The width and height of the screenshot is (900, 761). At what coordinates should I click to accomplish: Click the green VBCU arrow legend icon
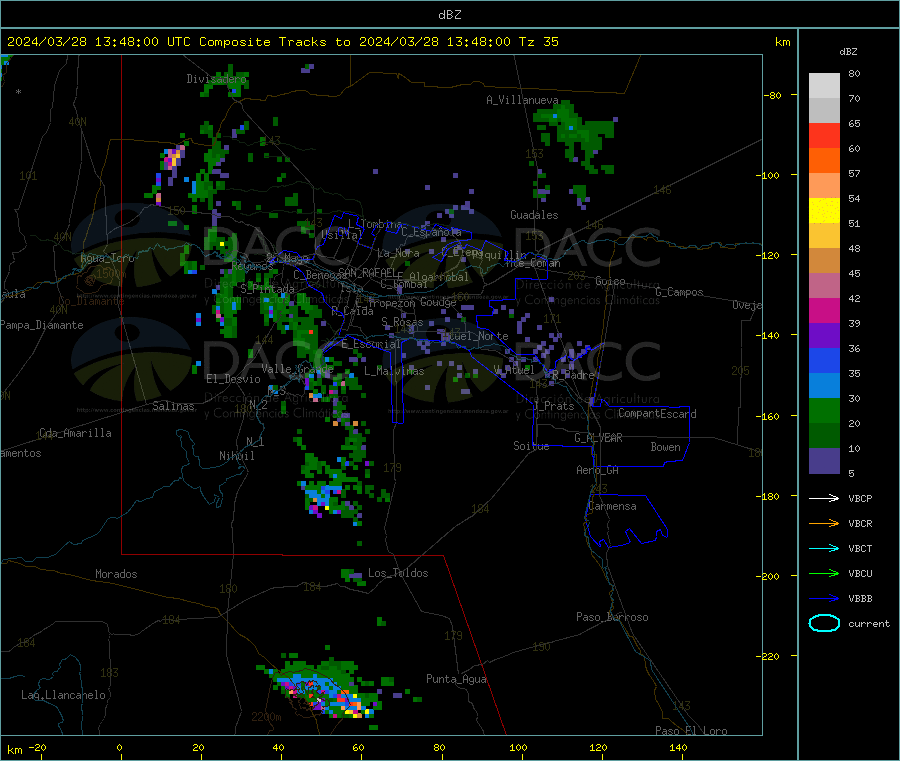824,573
